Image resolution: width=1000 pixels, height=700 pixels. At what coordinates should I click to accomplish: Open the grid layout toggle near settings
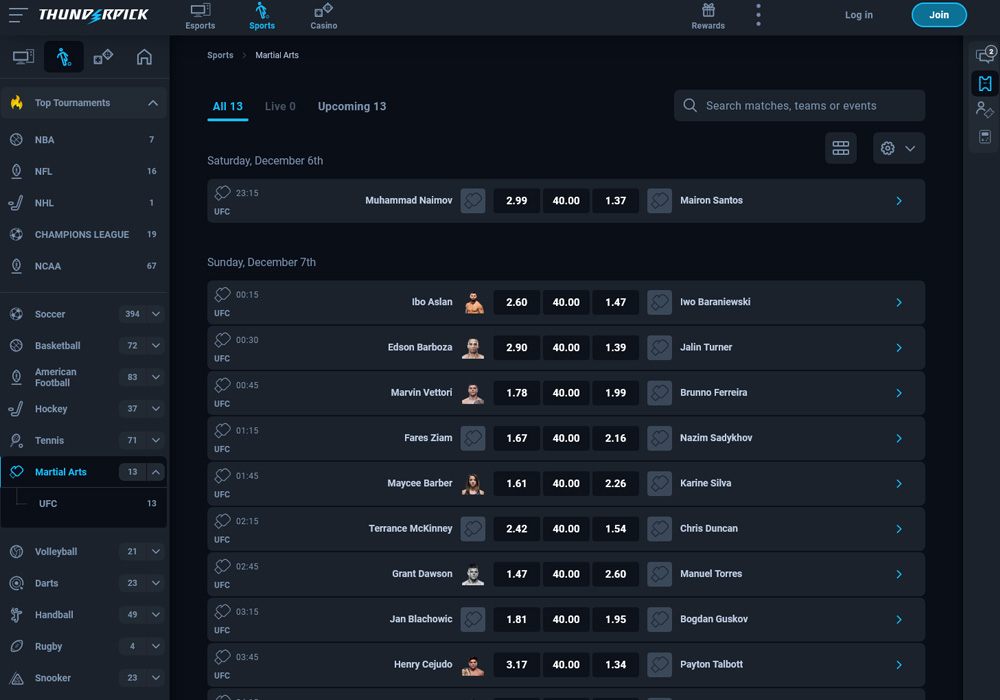(x=841, y=148)
